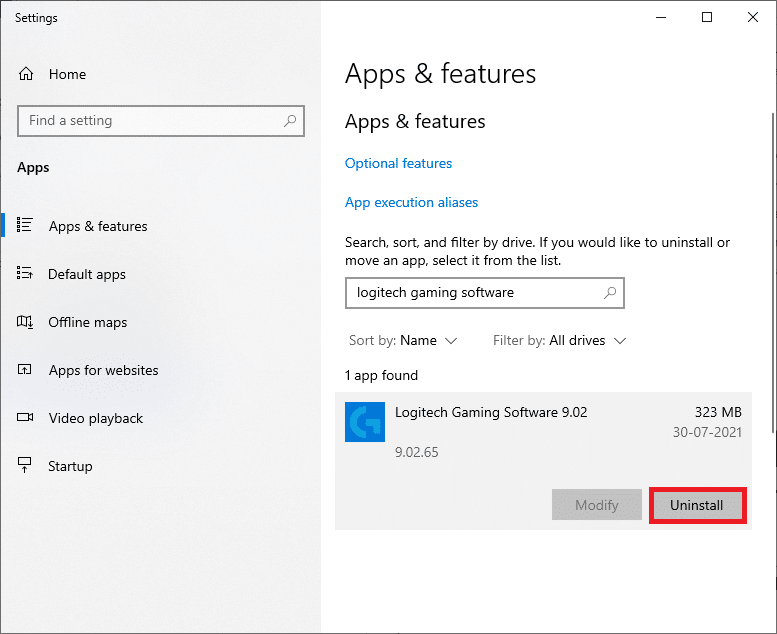This screenshot has height=634, width=777.
Task: Focus the Find a setting search field
Action: point(150,121)
